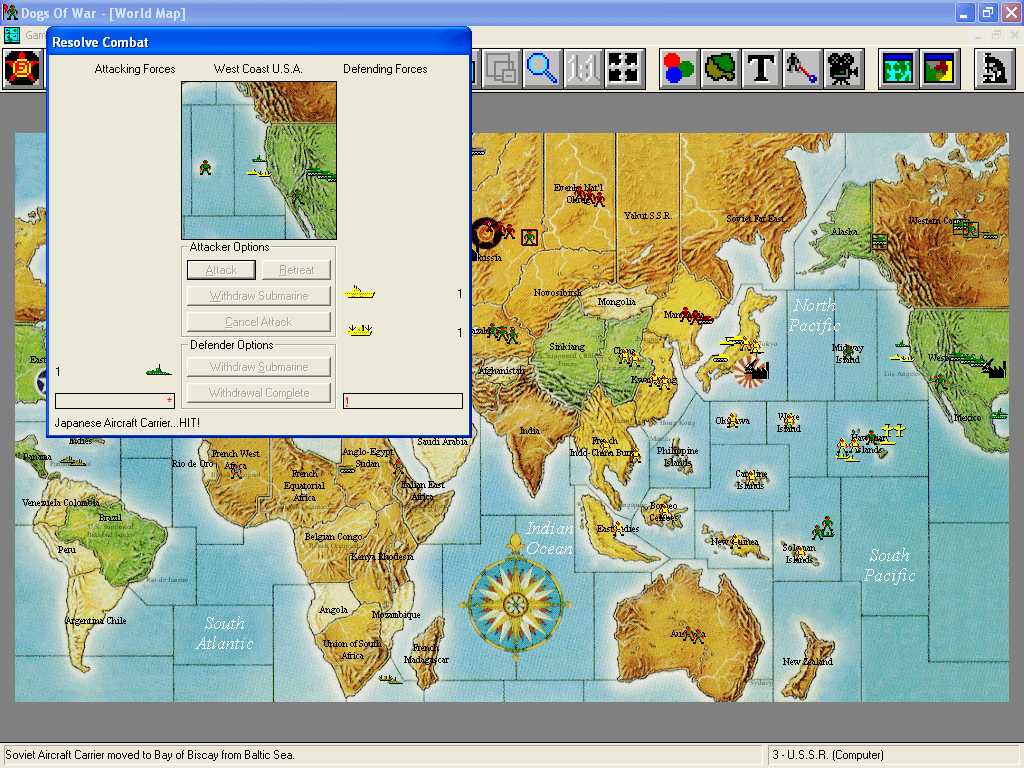The image size is (1024, 768).
Task: Click the 'Soviet Far East' map label
Action: (x=756, y=218)
